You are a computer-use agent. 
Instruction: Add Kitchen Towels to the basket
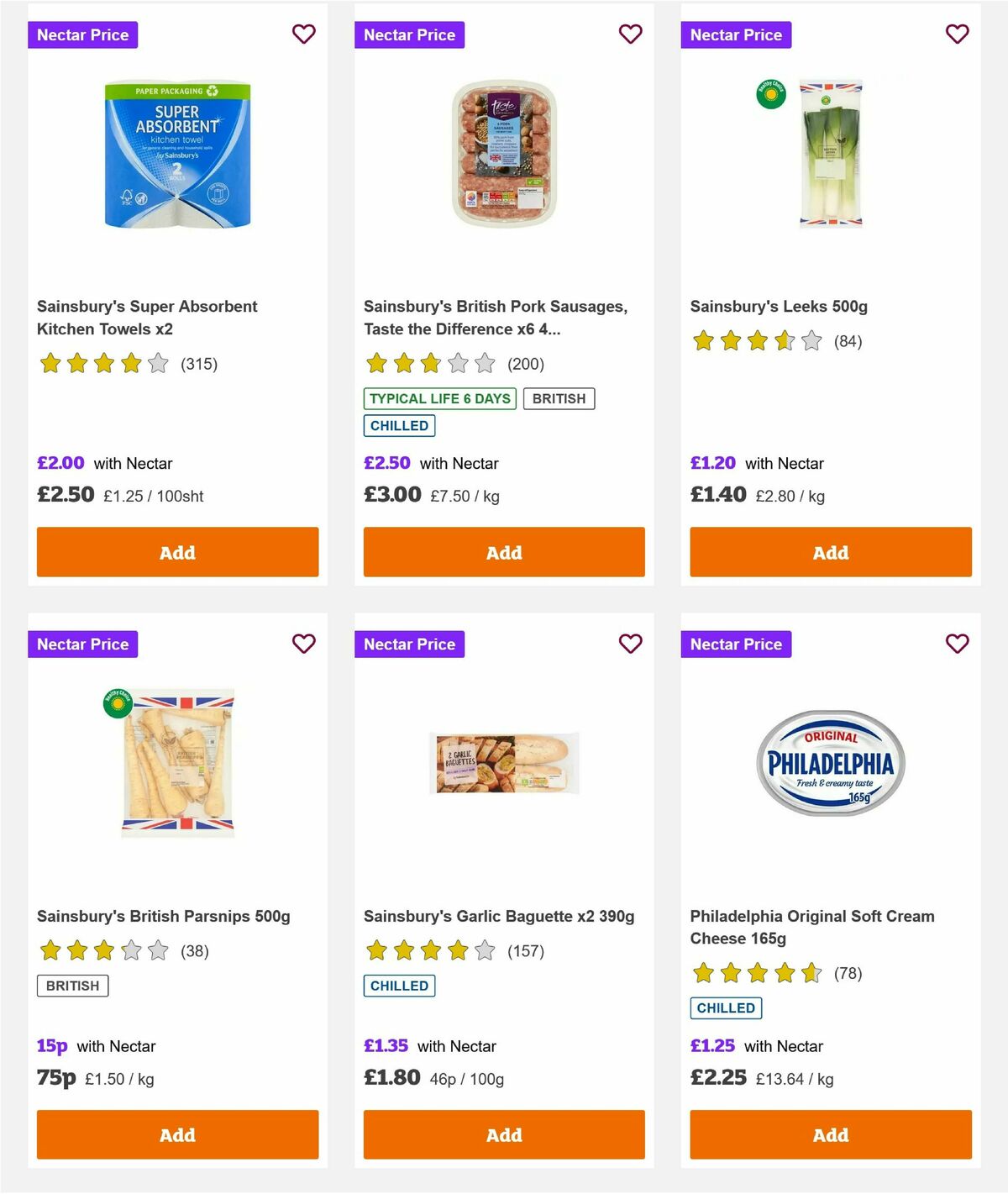tap(176, 552)
